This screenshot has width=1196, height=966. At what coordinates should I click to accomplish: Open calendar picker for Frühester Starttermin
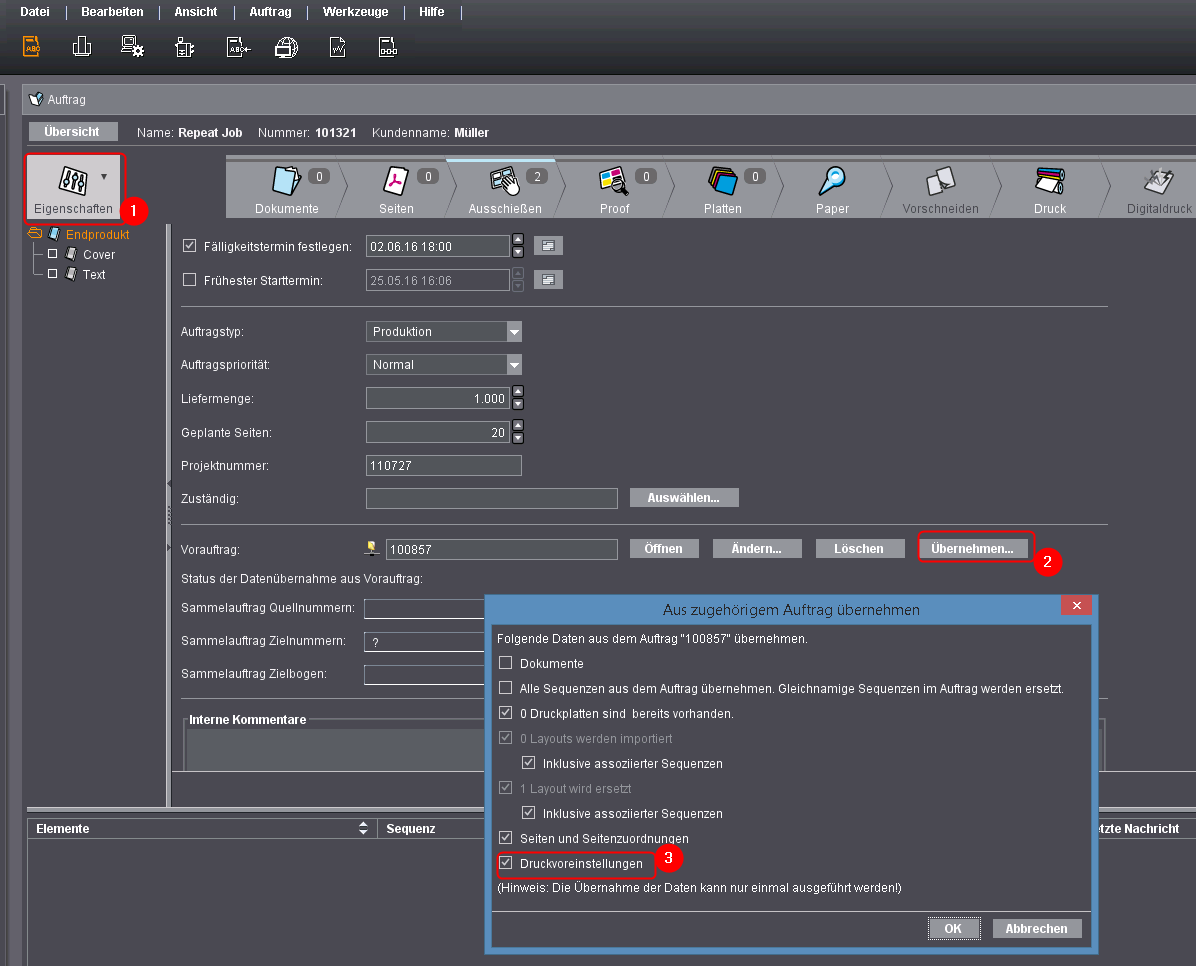[x=548, y=280]
